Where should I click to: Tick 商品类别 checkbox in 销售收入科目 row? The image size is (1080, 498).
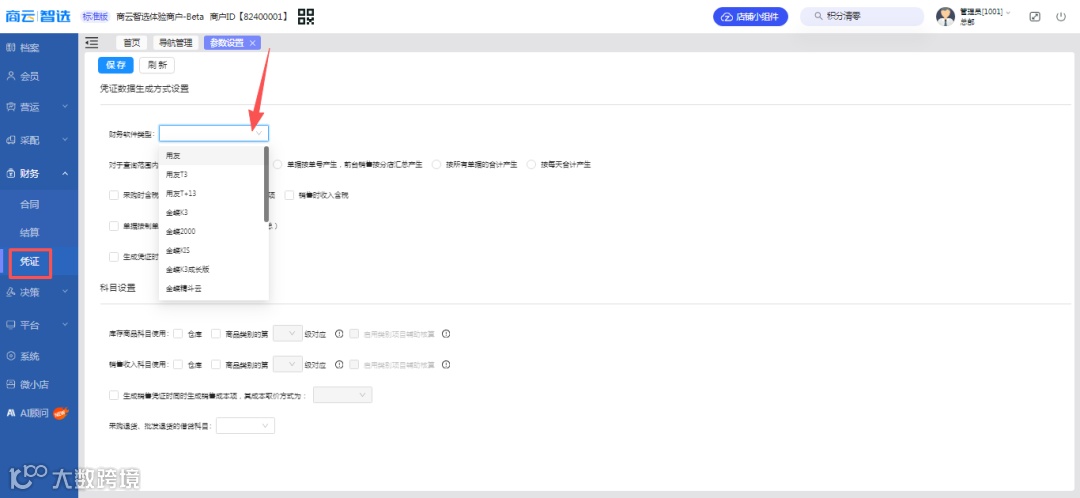pyautogui.click(x=216, y=364)
